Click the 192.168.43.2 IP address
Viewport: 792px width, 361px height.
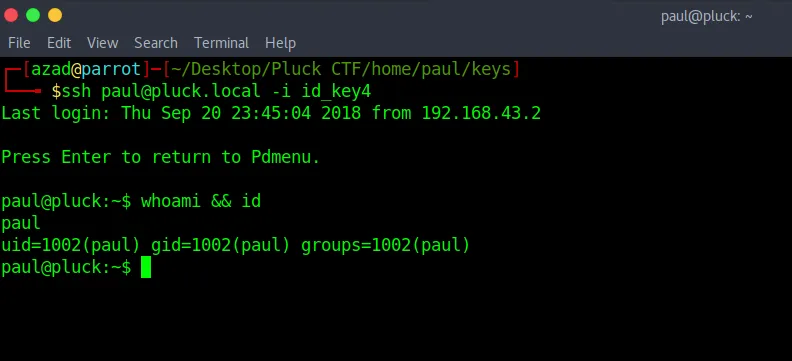[x=481, y=113]
